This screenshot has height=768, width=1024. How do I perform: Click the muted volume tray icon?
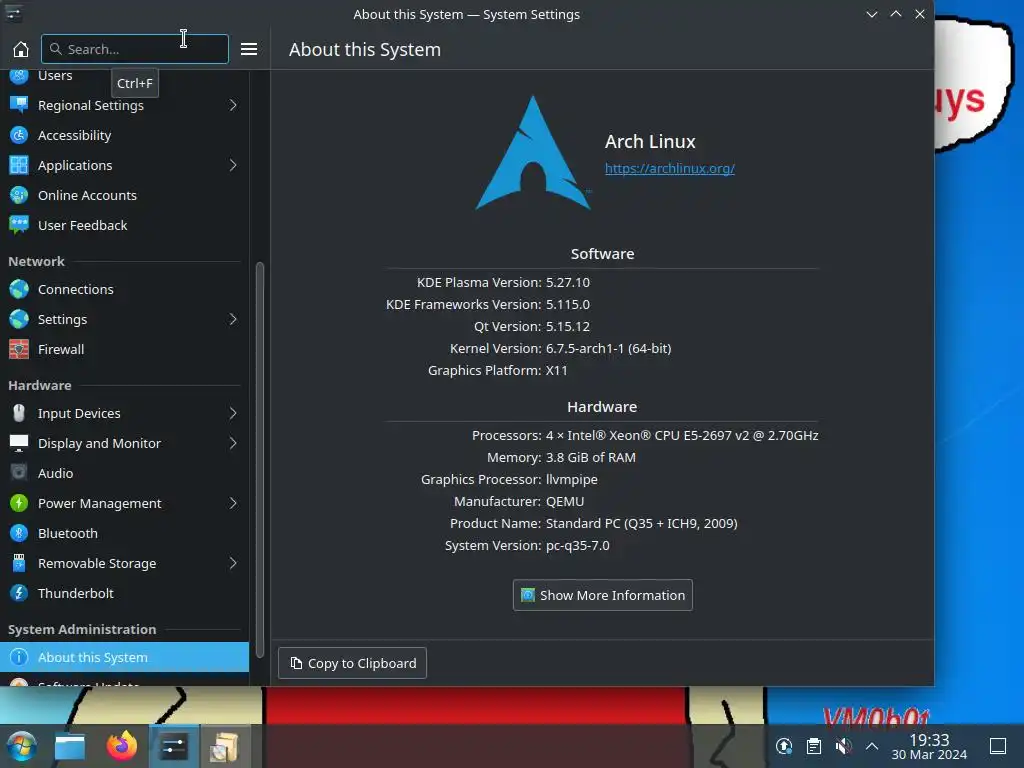coord(843,746)
